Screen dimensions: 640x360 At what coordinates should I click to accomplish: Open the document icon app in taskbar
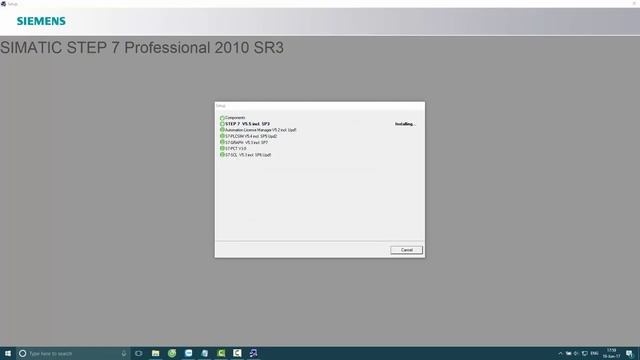[204, 353]
